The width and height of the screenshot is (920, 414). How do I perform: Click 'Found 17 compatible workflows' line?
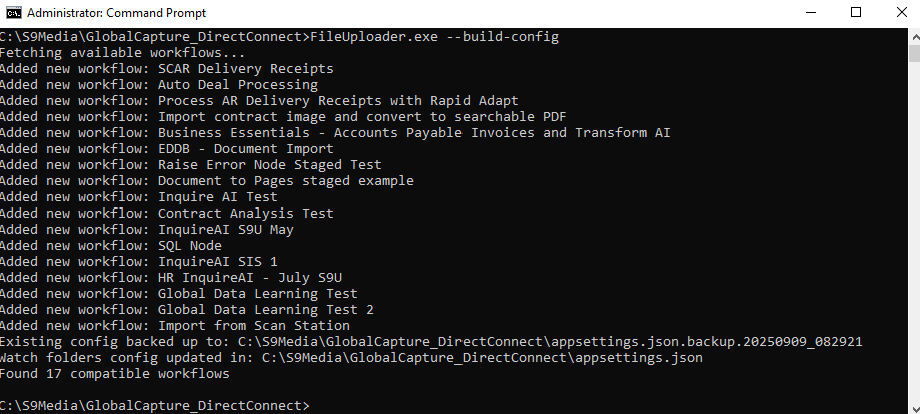pos(115,373)
